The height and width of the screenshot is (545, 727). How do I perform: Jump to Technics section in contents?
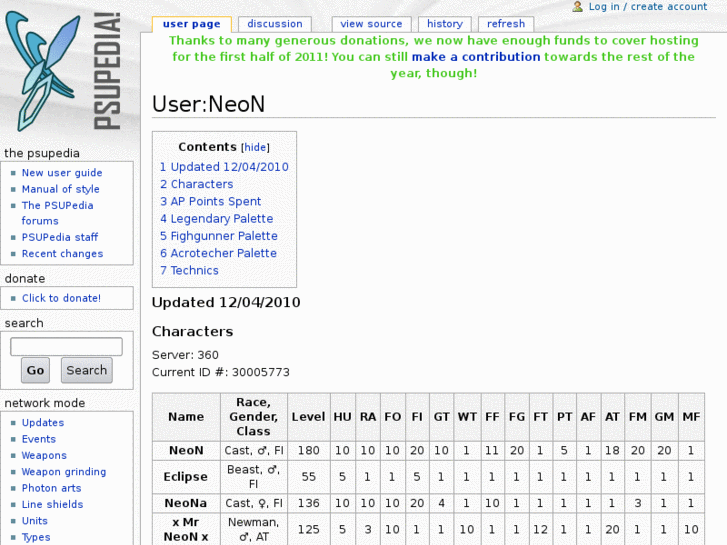(189, 270)
